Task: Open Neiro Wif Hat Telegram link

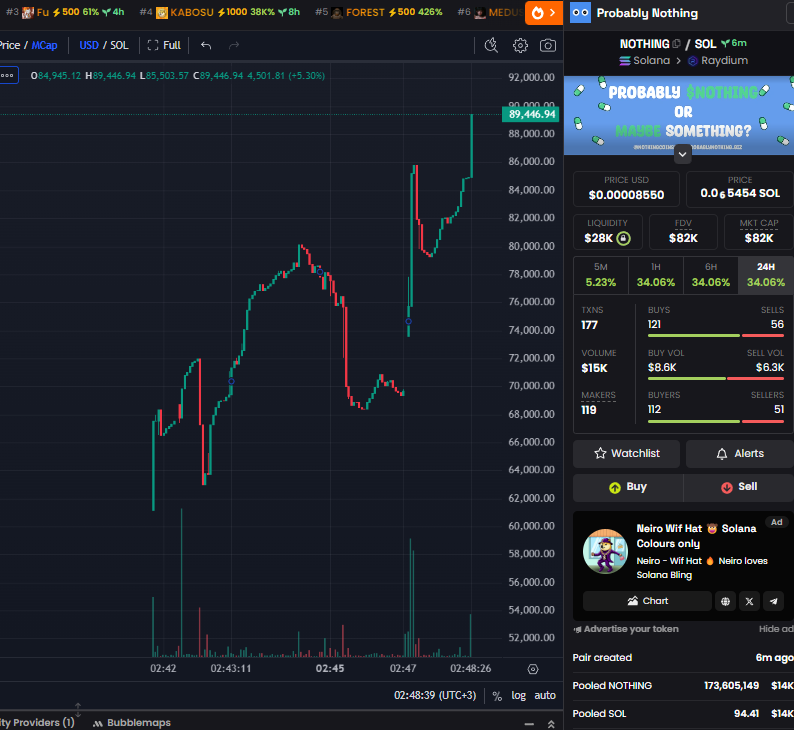Action: coord(774,601)
